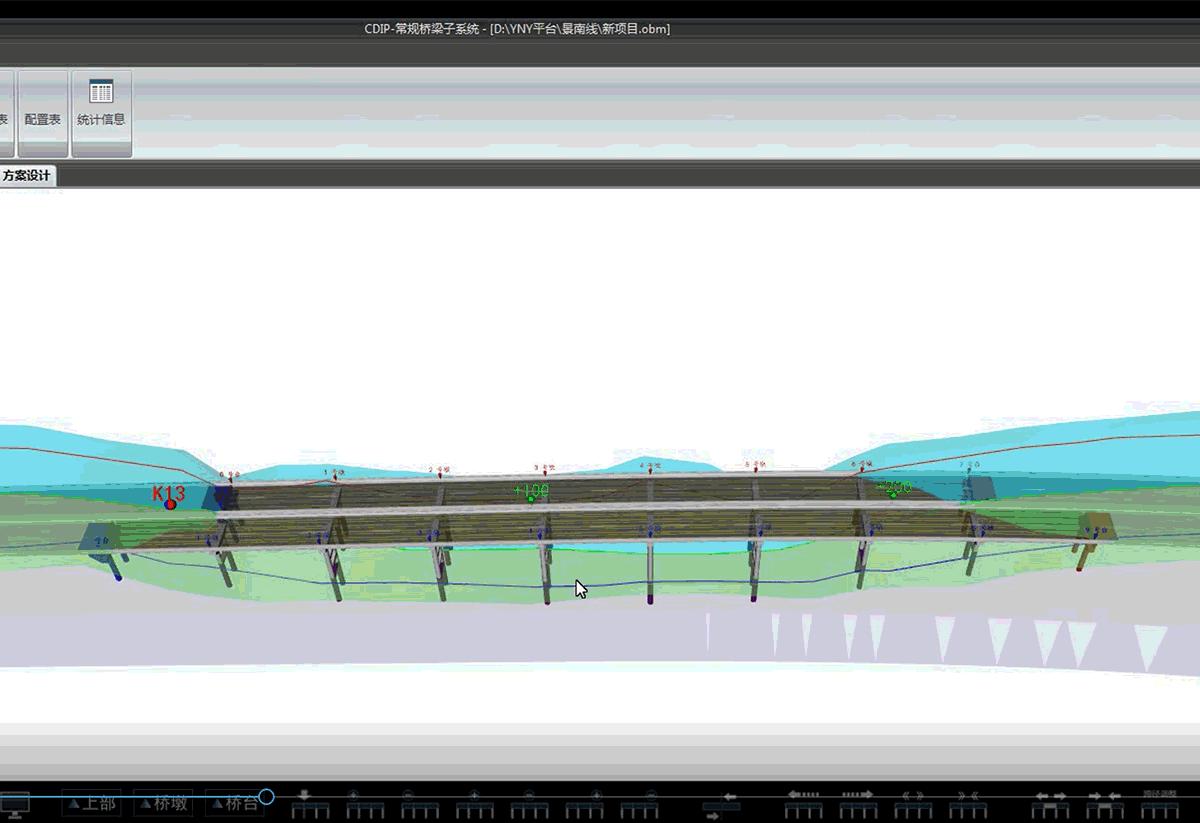
Task: Click the bridge swap-direction arrows icon
Action: tap(722, 805)
